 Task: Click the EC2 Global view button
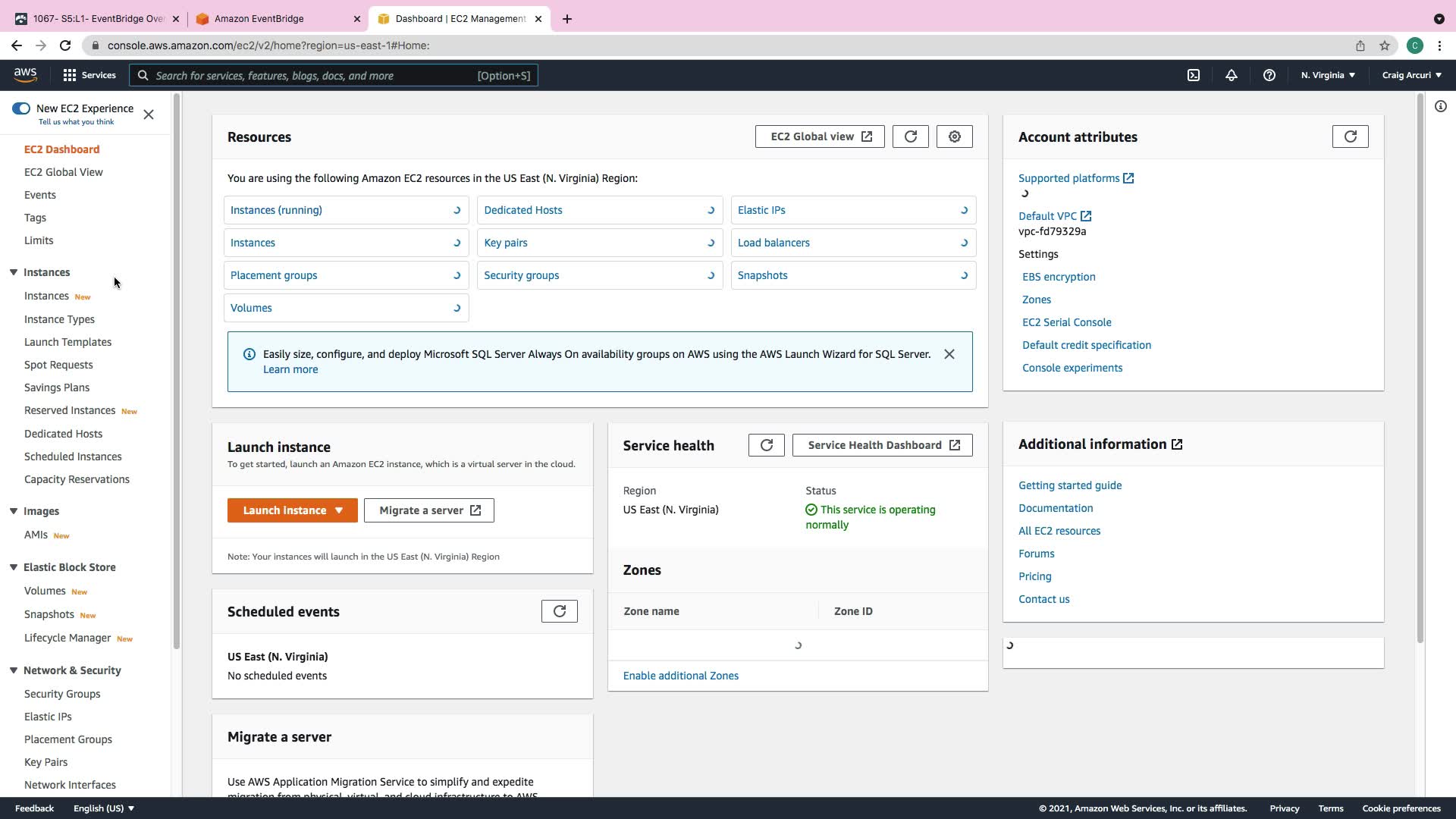pos(820,136)
